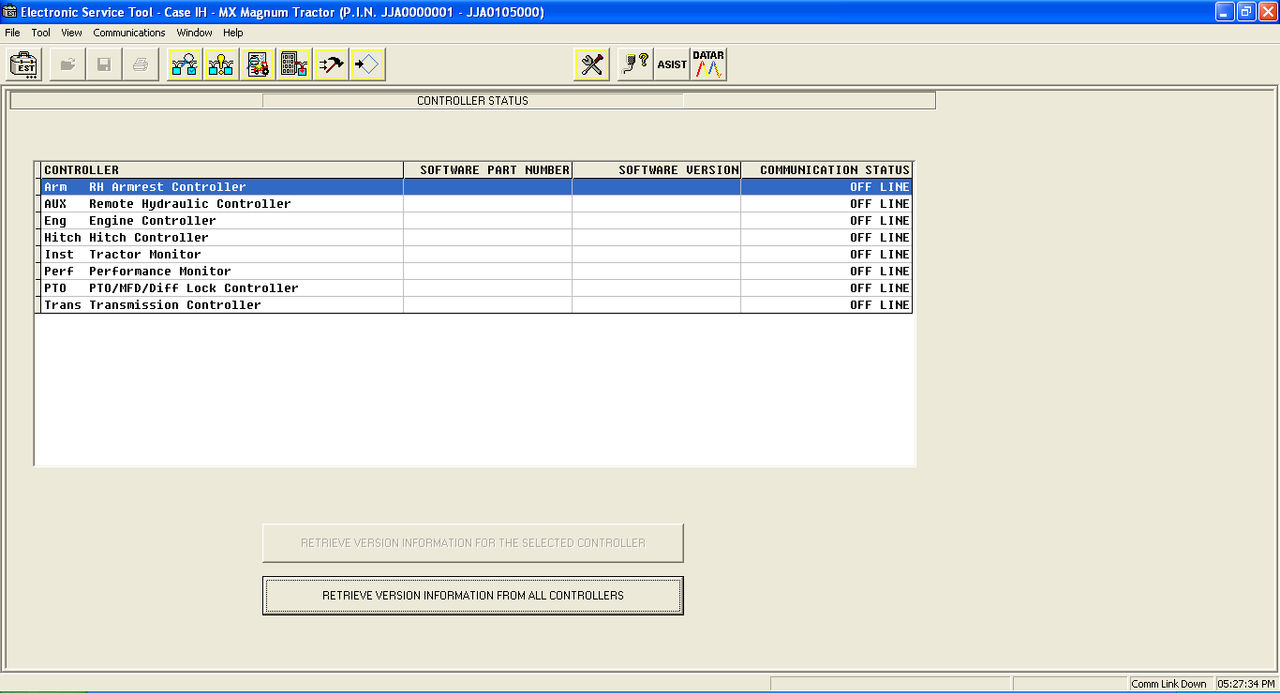Image resolution: width=1280 pixels, height=693 pixels.
Task: Select the Inst Tractor Monitor row
Action: click(476, 255)
